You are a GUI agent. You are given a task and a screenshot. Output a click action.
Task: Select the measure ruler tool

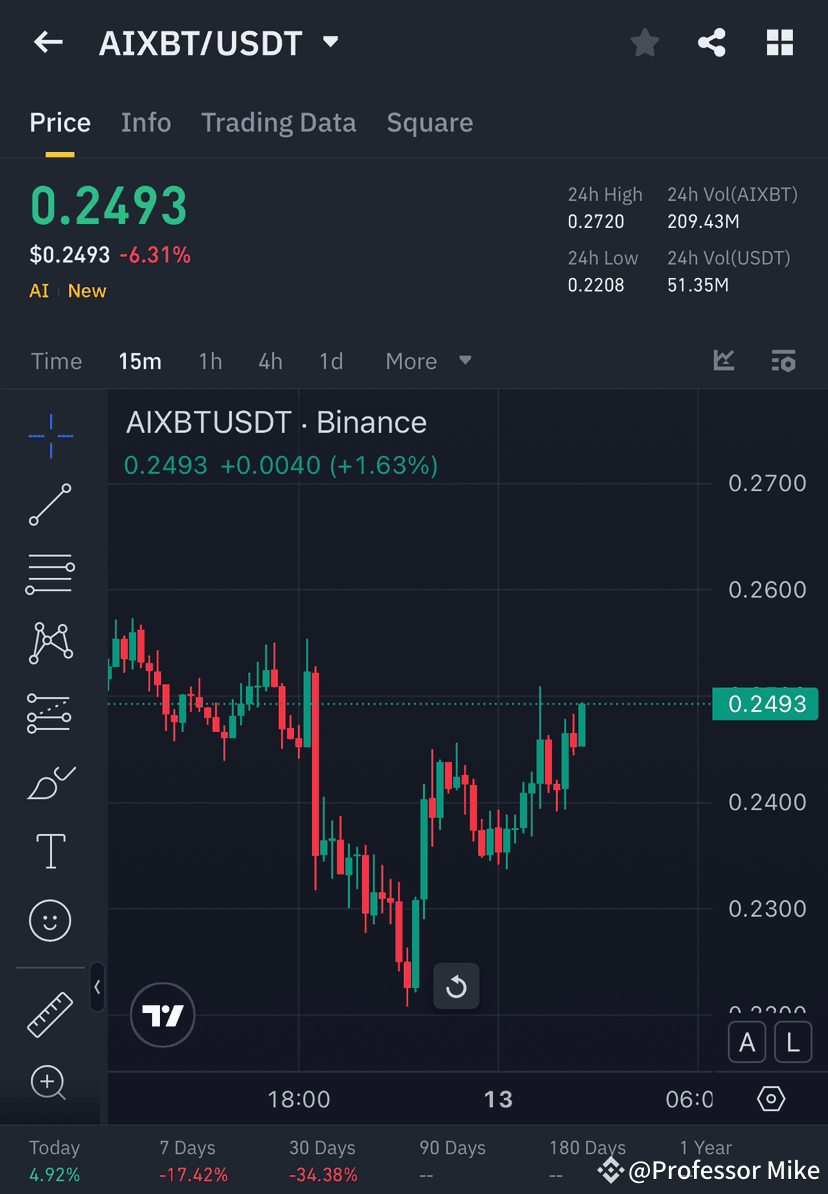48,1013
